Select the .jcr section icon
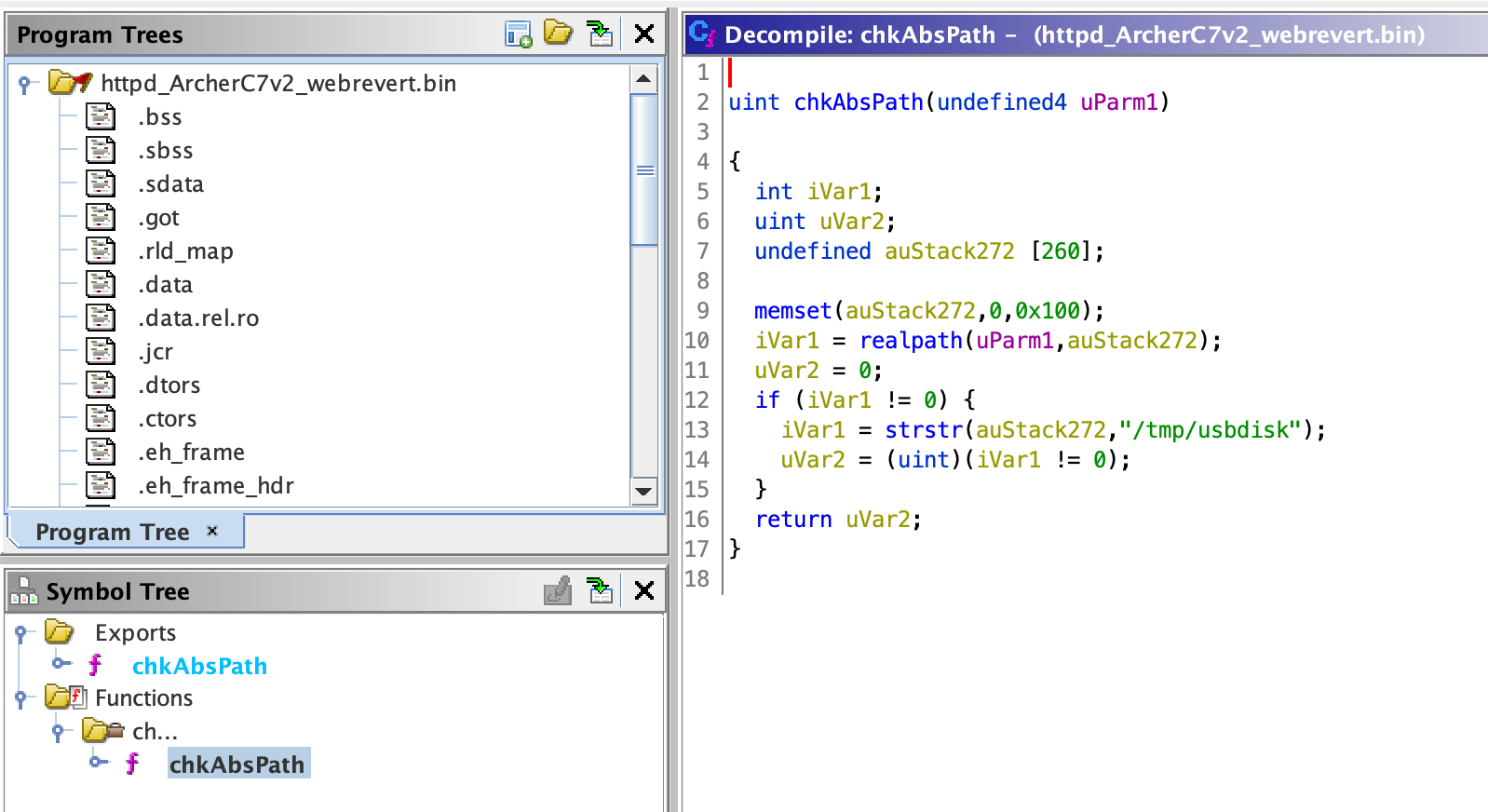 tap(101, 351)
